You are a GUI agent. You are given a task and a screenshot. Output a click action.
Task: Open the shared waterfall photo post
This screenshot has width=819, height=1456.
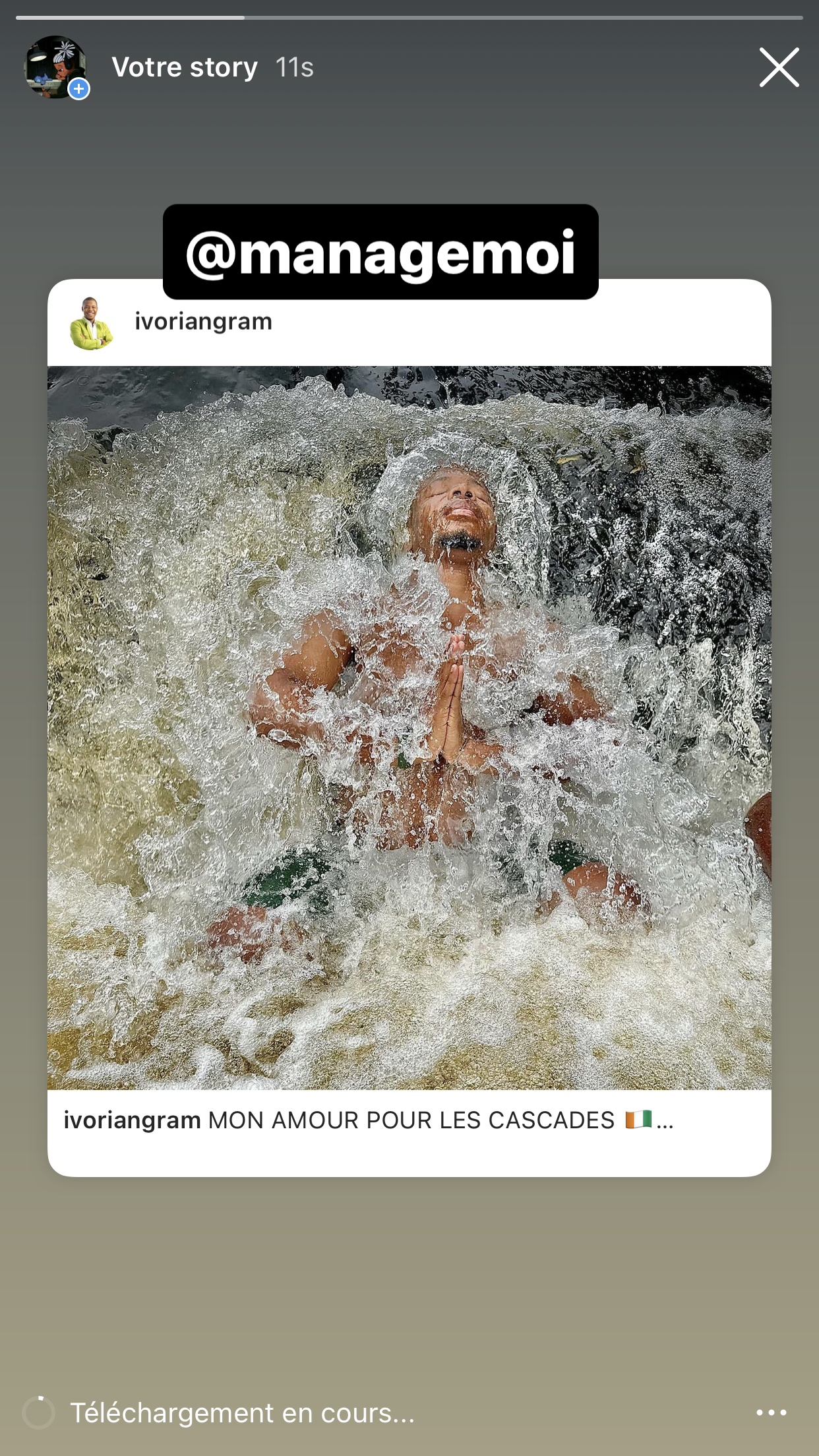(409, 727)
